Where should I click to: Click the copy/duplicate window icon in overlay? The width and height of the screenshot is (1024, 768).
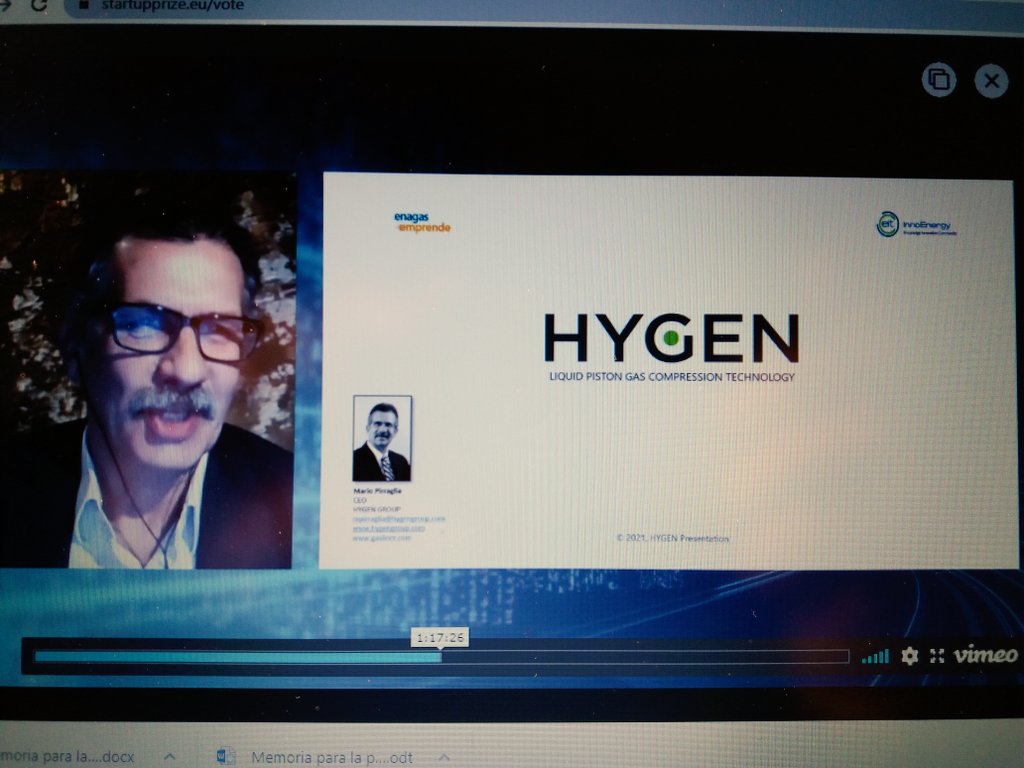(938, 80)
